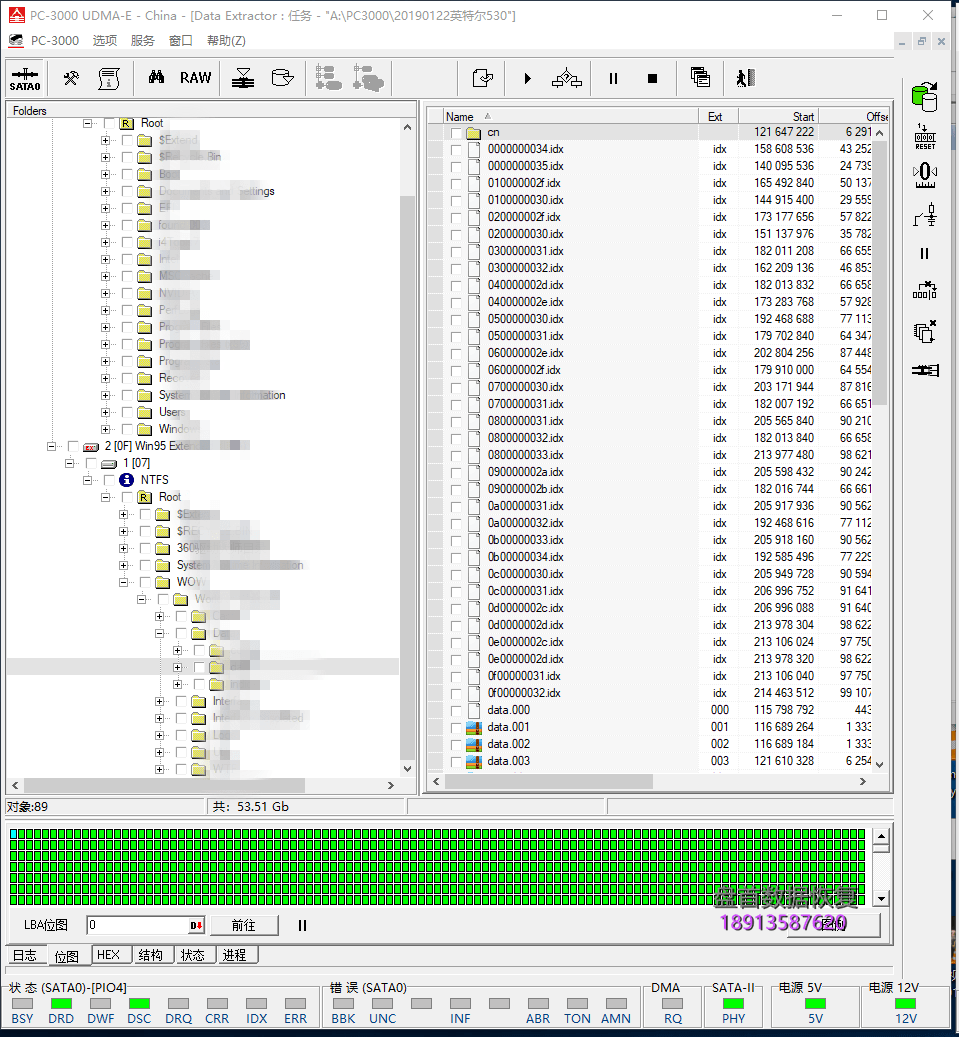This screenshot has width=959, height=1037.
Task: Click the zero counter icon in sidebar
Action: click(x=925, y=175)
